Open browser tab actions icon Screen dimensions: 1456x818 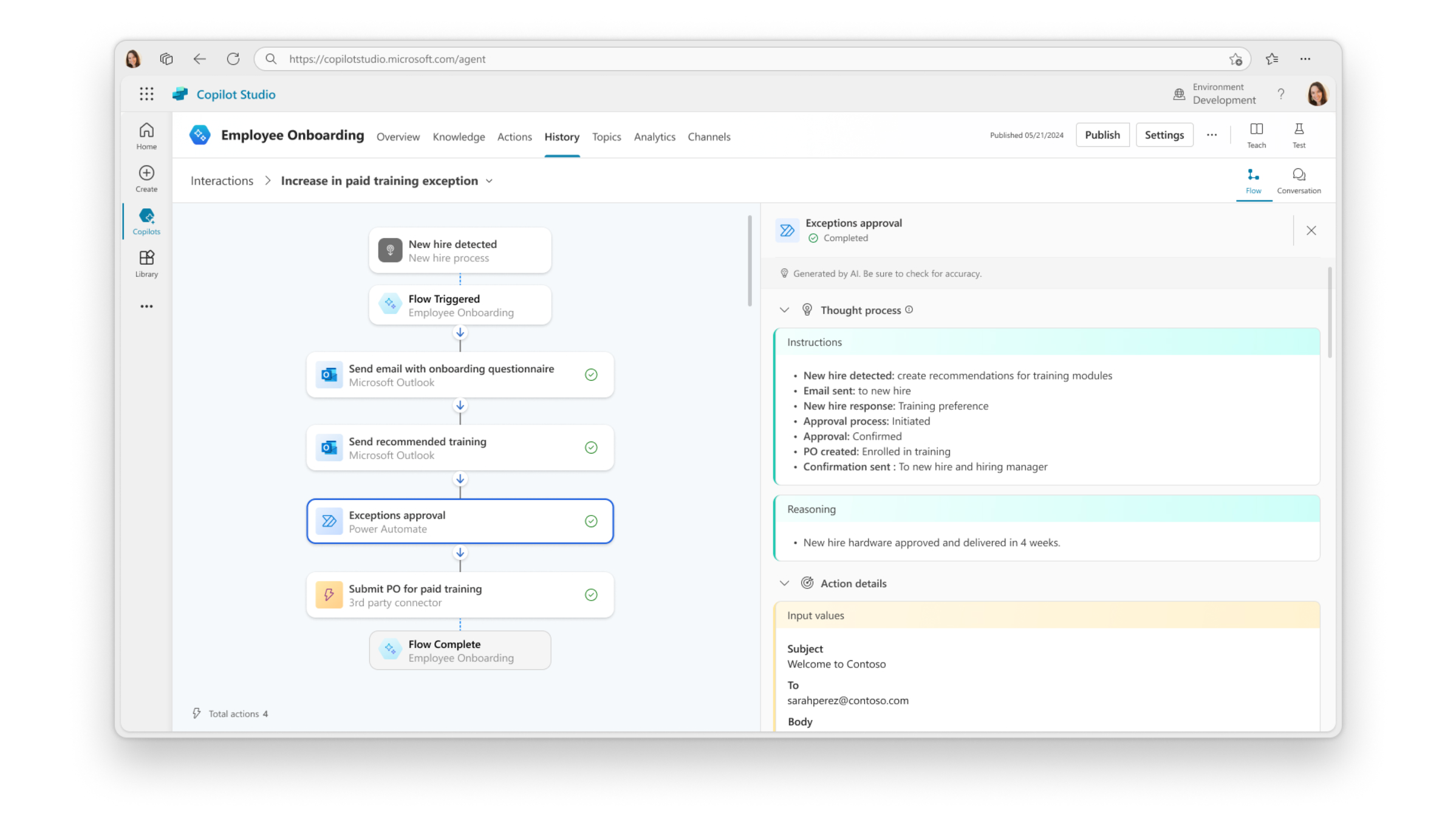(x=166, y=59)
